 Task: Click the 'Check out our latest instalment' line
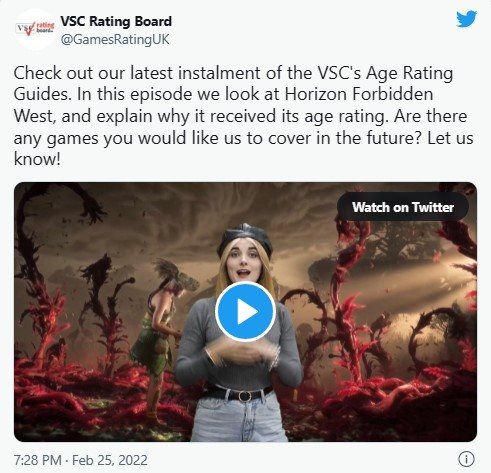[233, 73]
